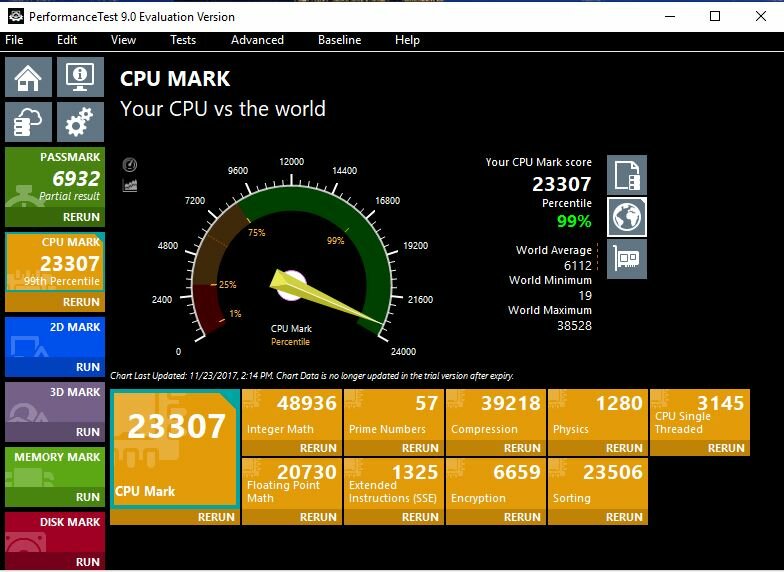Click the PerformanceTest app icon in title bar

click(x=16, y=16)
